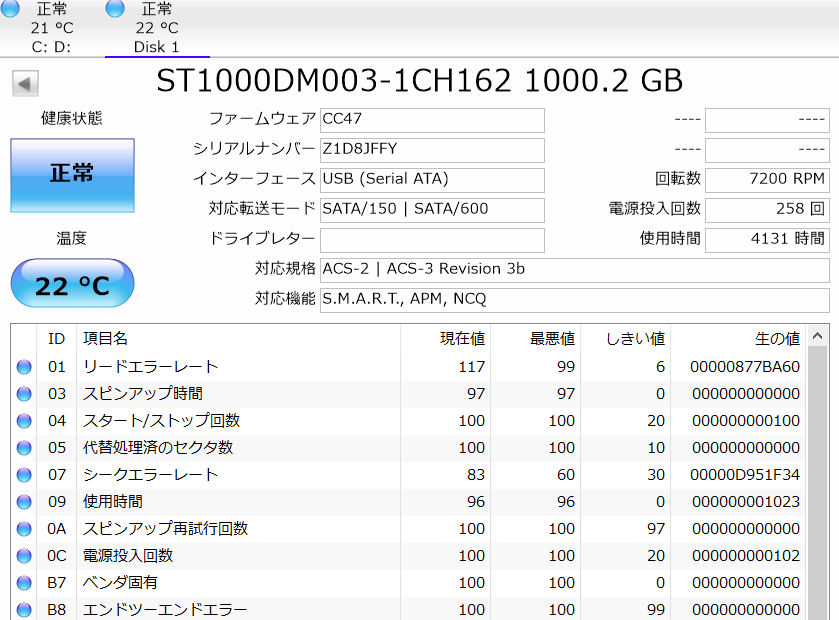Click the 正常 health status button

tap(72, 174)
